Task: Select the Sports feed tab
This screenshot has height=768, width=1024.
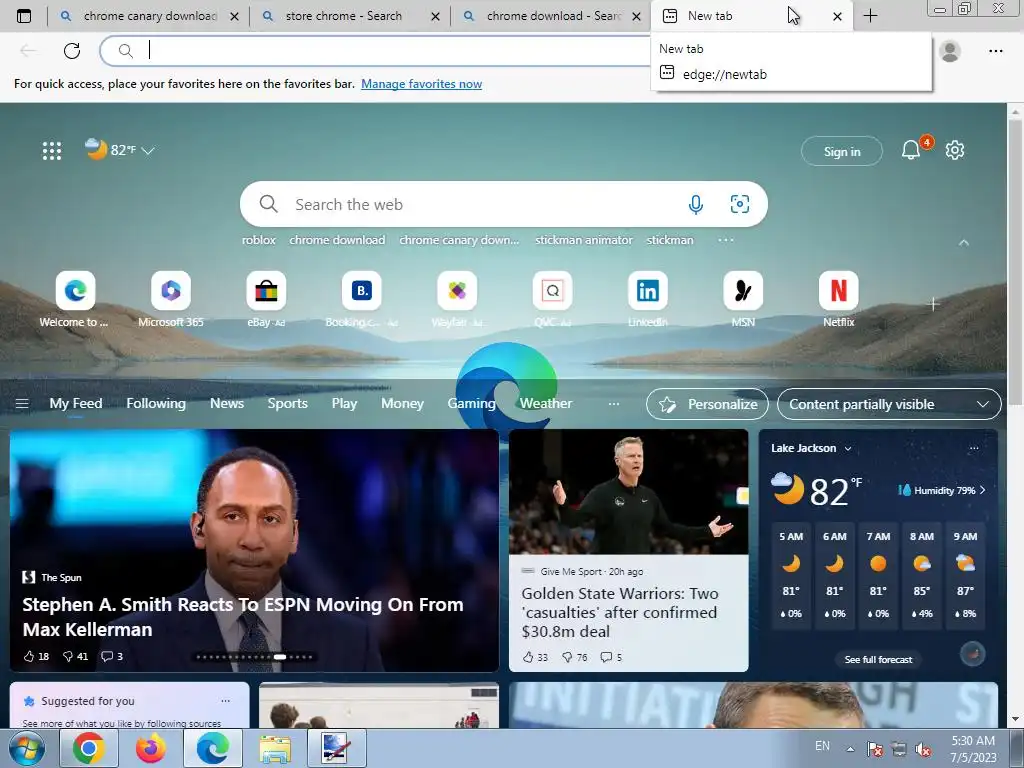Action: pyautogui.click(x=287, y=404)
